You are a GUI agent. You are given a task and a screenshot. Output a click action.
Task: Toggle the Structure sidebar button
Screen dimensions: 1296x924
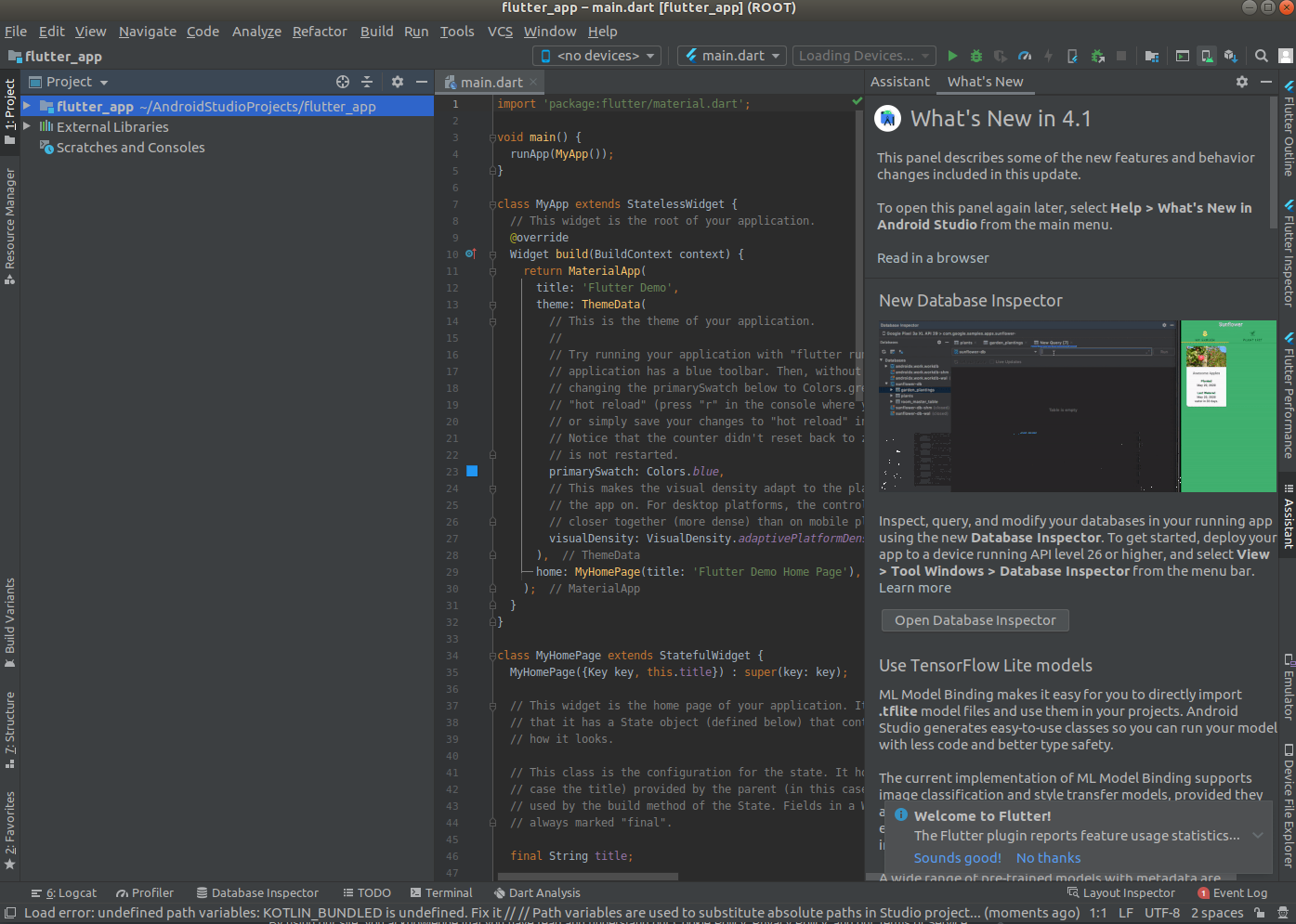pos(9,730)
